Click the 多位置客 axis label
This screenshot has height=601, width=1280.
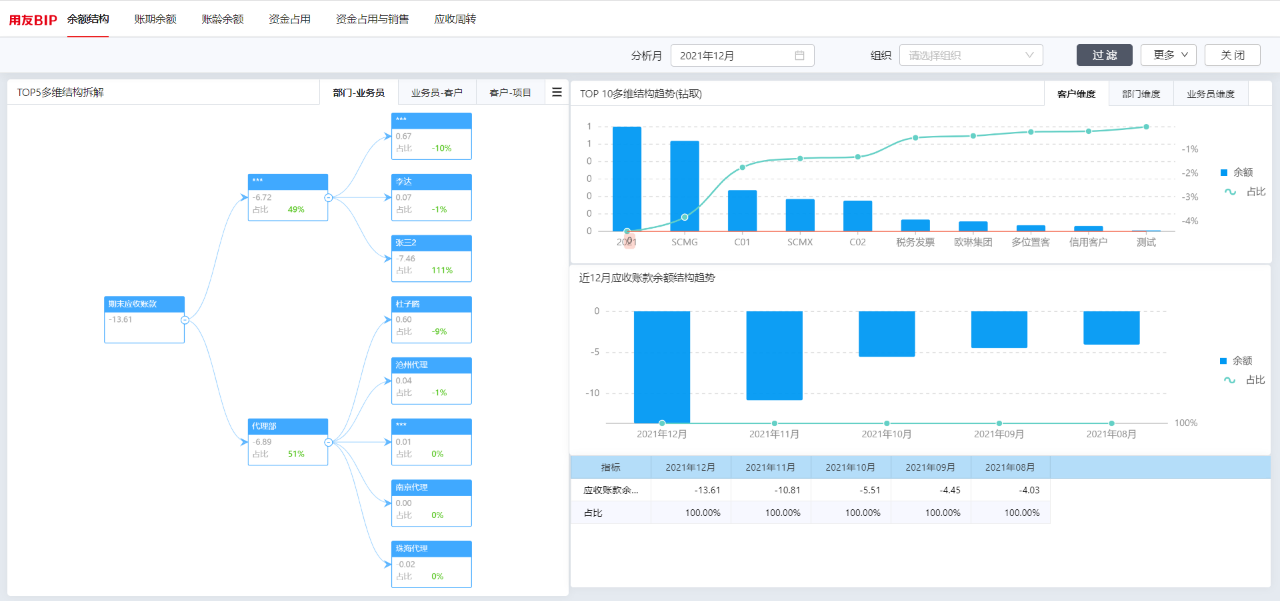pyautogui.click(x=1031, y=243)
